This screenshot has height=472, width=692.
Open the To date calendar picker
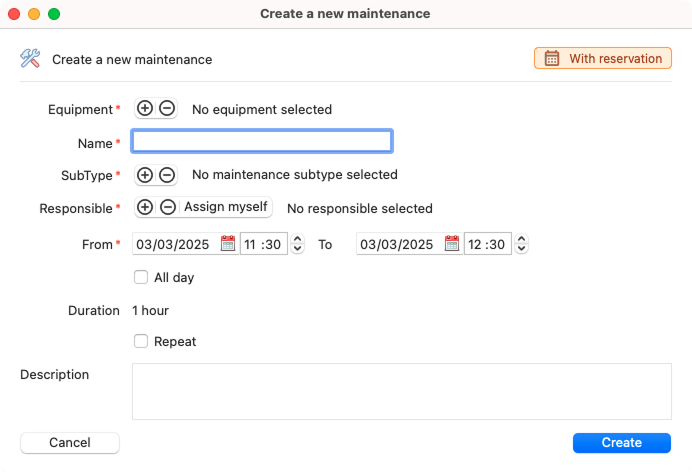(x=452, y=243)
